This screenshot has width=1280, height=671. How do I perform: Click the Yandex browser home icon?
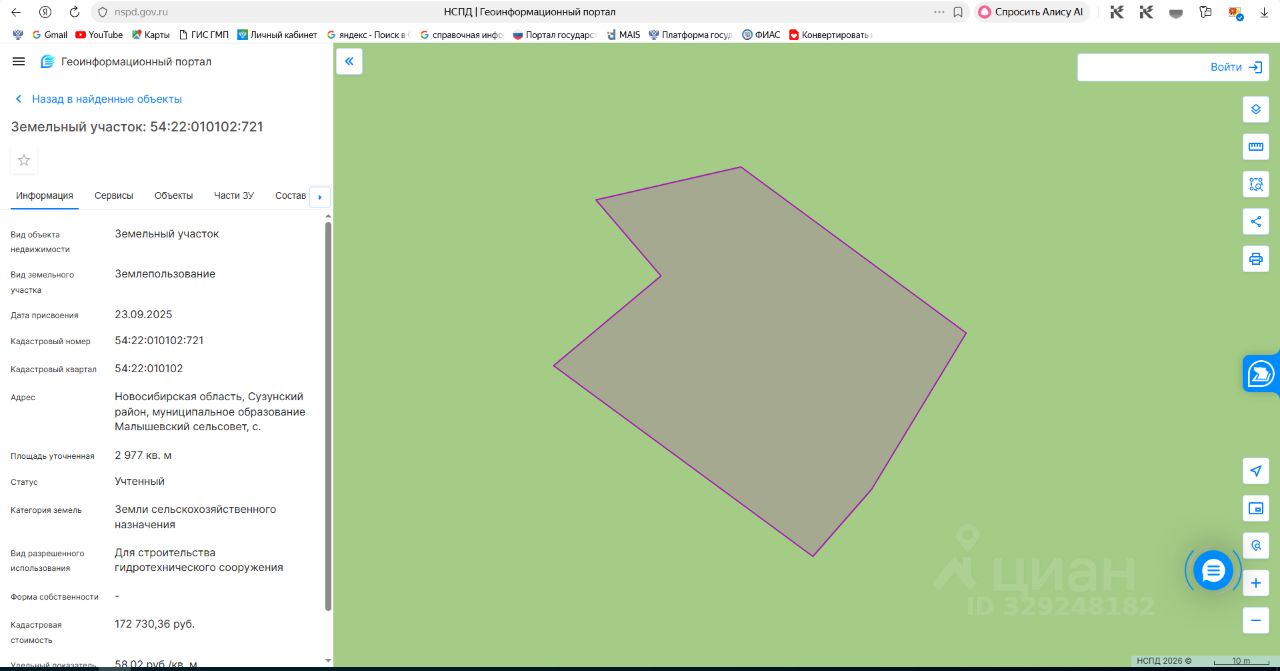[45, 12]
